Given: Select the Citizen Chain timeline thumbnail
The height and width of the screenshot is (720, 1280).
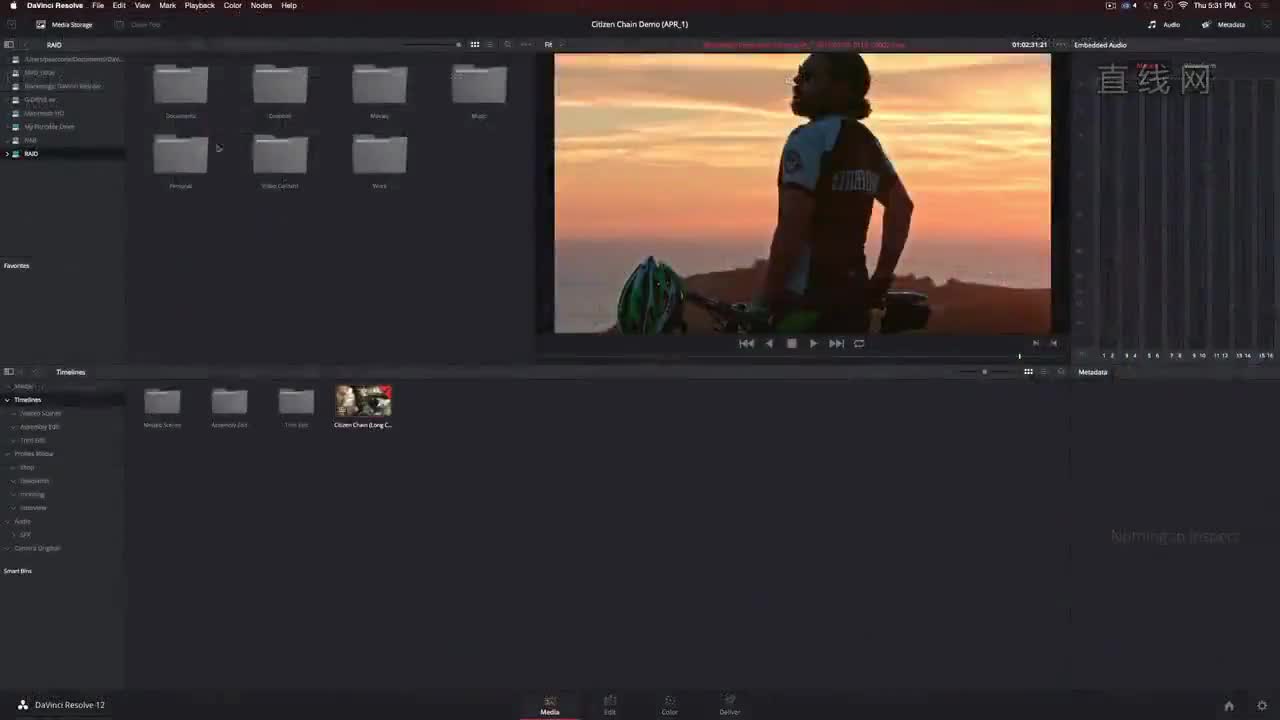Looking at the screenshot, I should coord(363,402).
